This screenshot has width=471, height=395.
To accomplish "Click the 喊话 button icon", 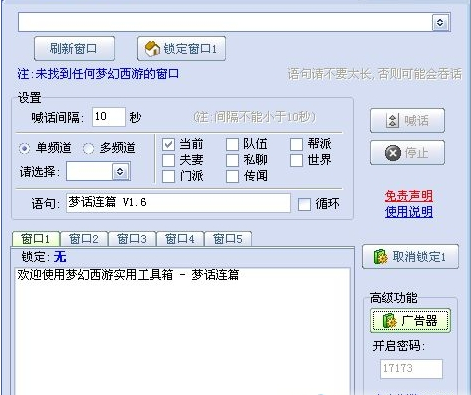I will [x=392, y=120].
